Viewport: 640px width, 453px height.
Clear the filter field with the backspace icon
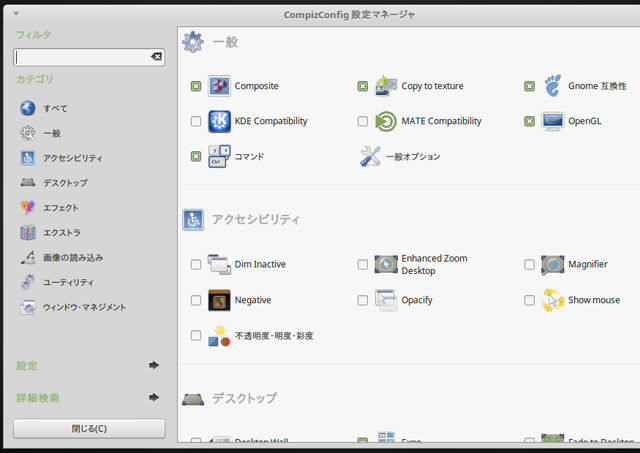click(x=156, y=57)
